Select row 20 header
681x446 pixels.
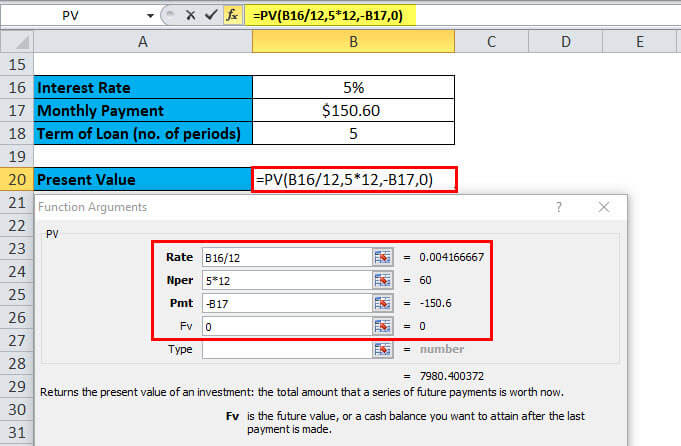click(x=17, y=179)
